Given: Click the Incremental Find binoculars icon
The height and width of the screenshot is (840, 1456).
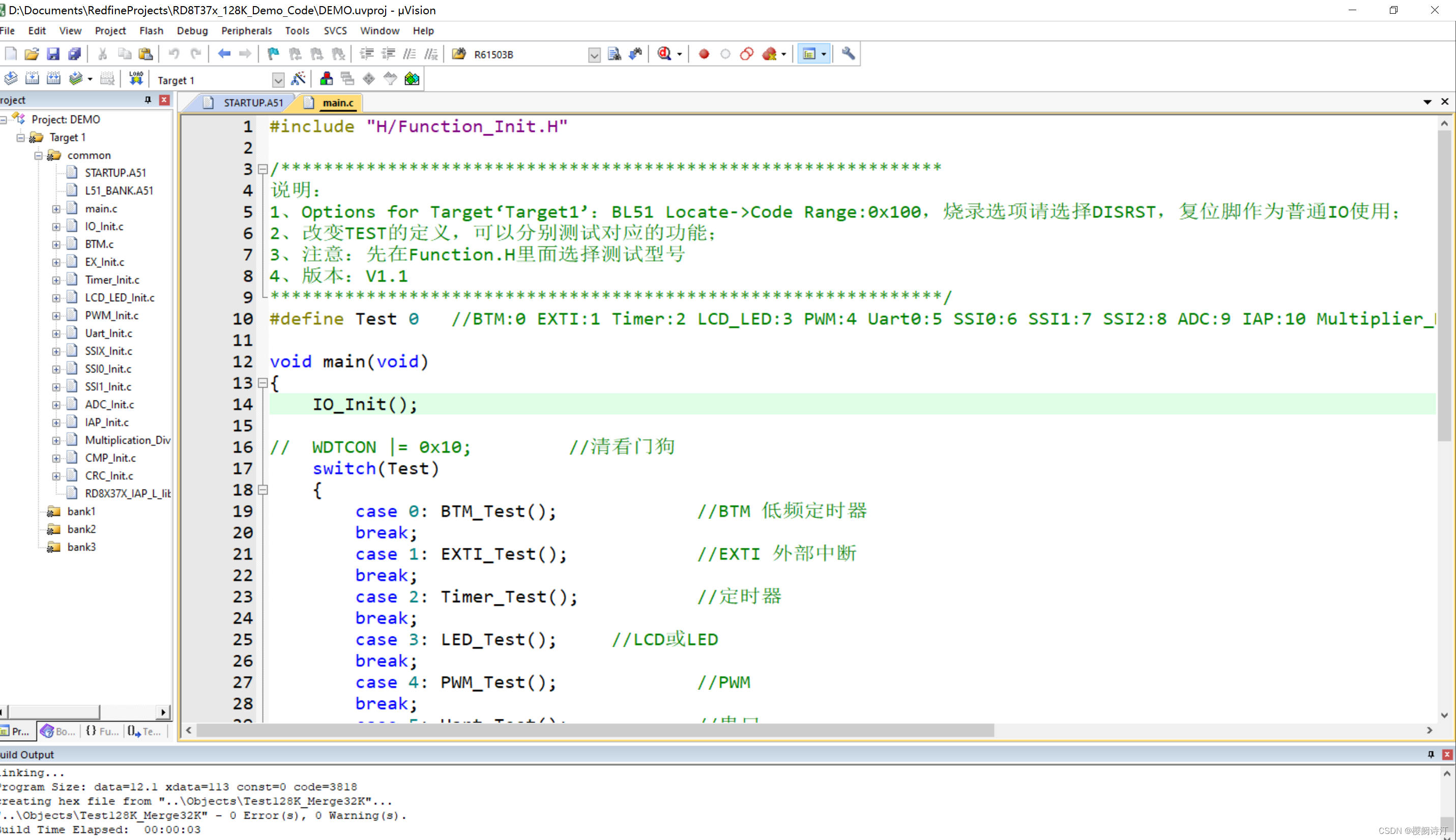Looking at the screenshot, I should coord(636,54).
